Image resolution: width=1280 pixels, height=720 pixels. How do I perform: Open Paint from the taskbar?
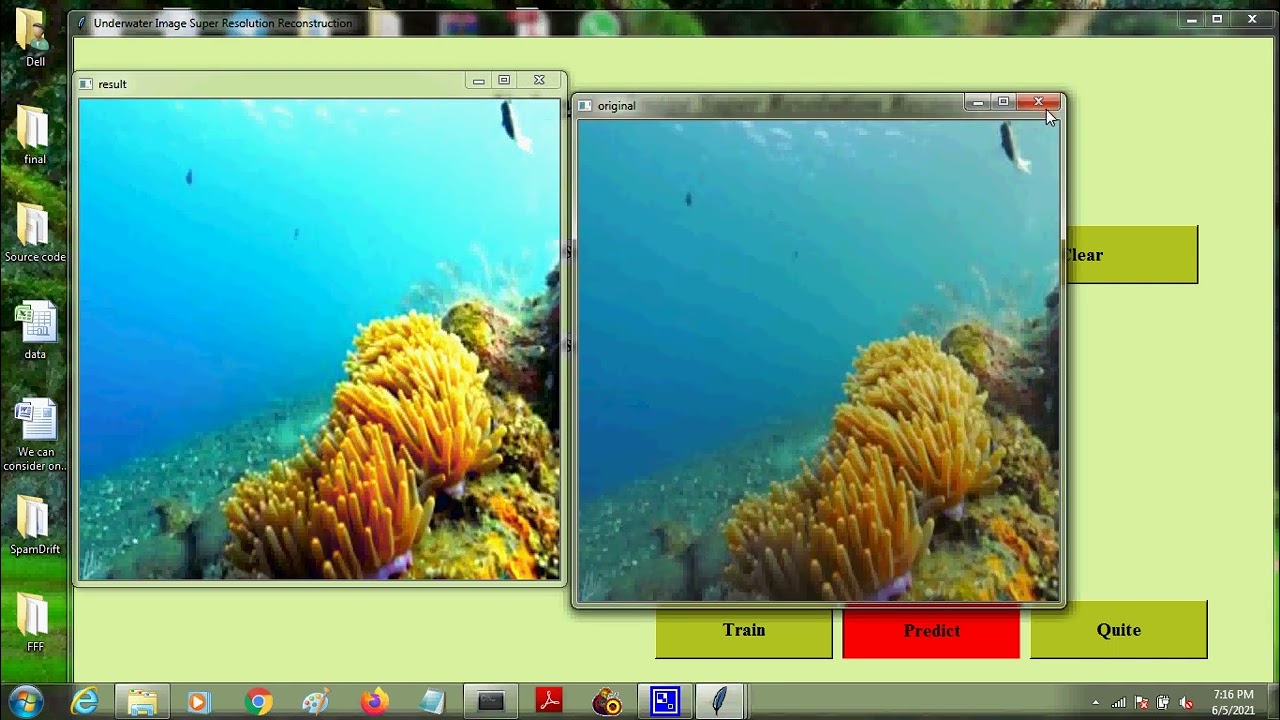[316, 702]
